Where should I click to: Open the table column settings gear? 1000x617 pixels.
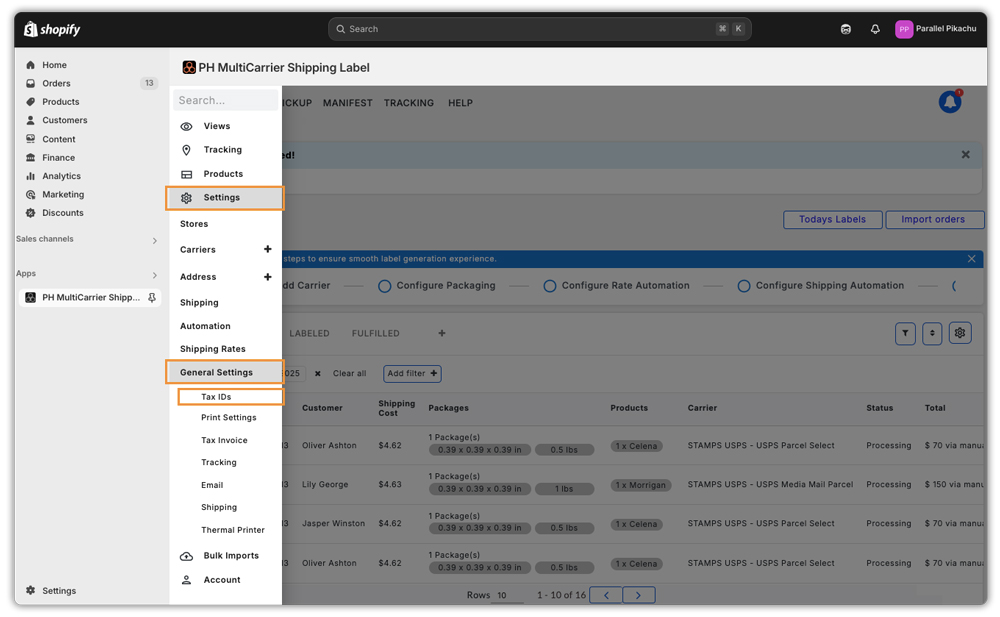coord(960,333)
